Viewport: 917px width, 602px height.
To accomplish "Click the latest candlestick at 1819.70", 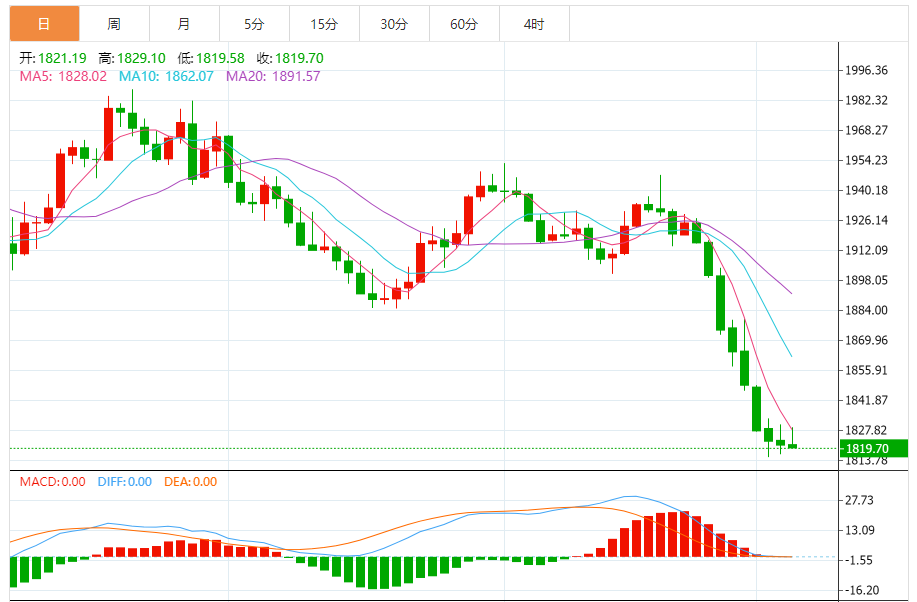I will click(x=792, y=446).
